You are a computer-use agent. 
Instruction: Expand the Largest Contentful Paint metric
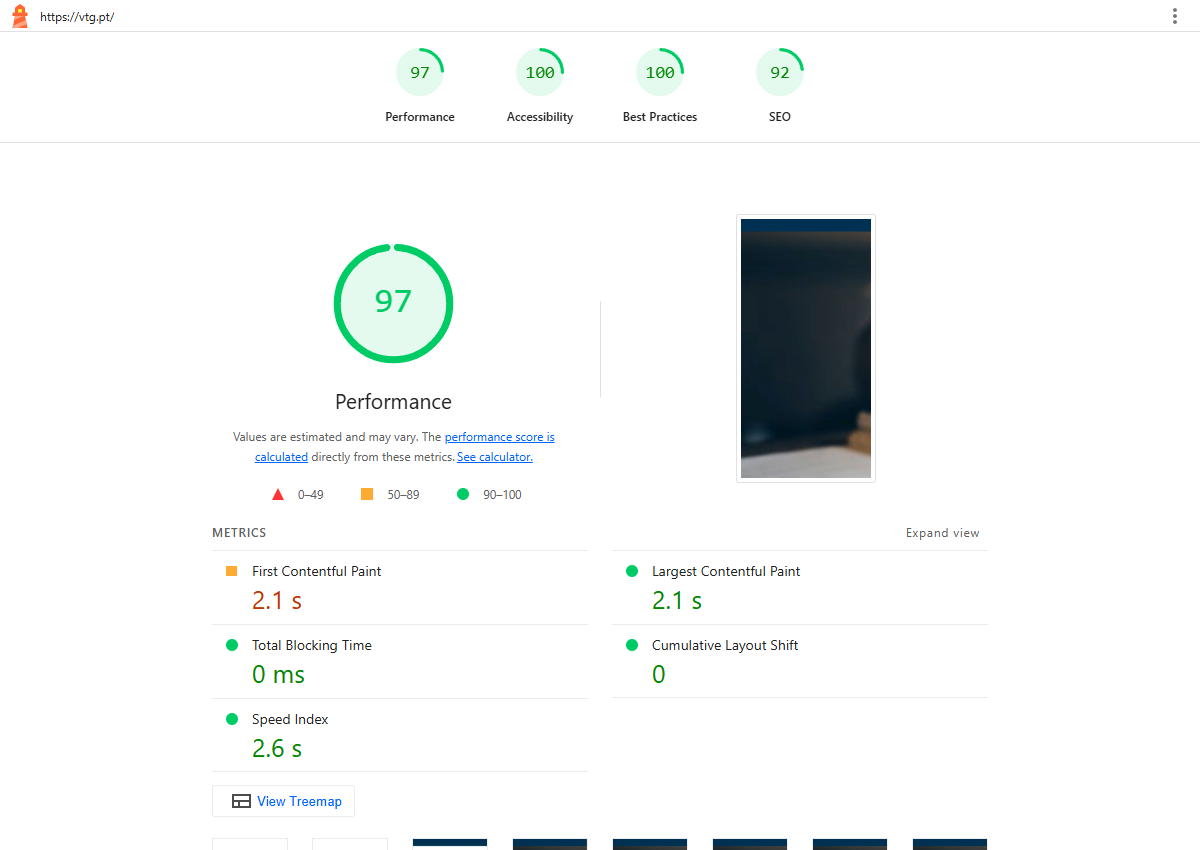coord(800,588)
